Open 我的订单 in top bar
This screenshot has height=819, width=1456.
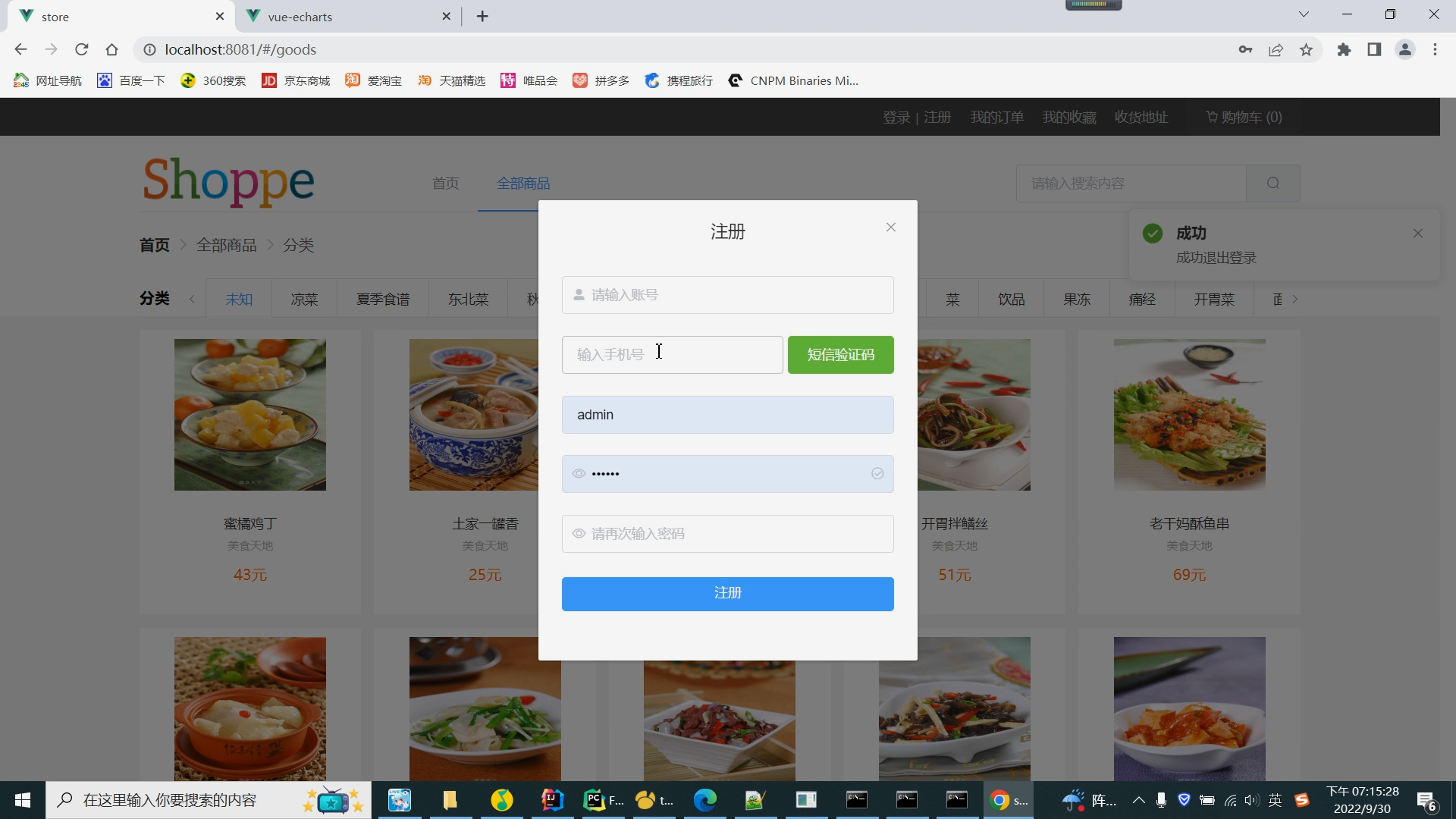(997, 118)
